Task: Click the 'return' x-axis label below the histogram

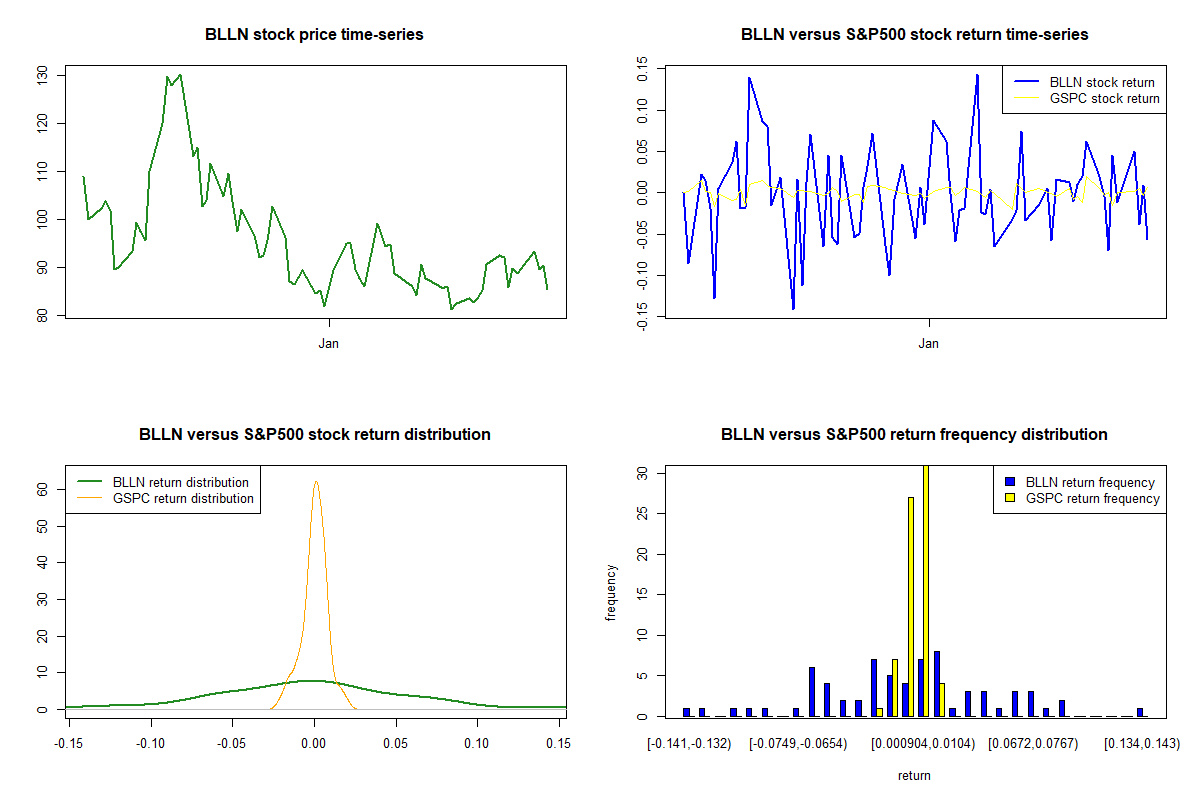Action: click(914, 775)
